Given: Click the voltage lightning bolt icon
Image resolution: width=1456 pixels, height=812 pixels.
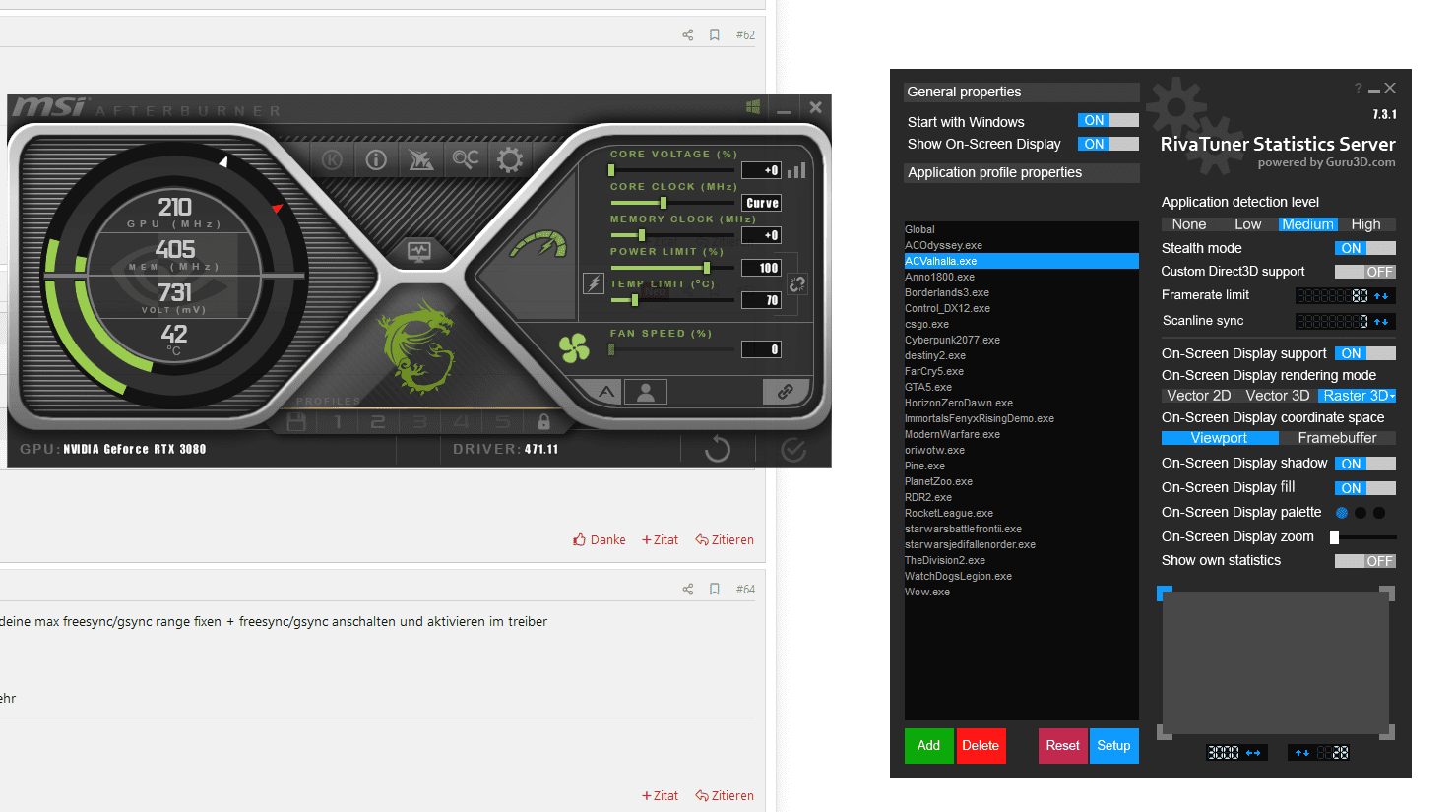Looking at the screenshot, I should pos(594,283).
